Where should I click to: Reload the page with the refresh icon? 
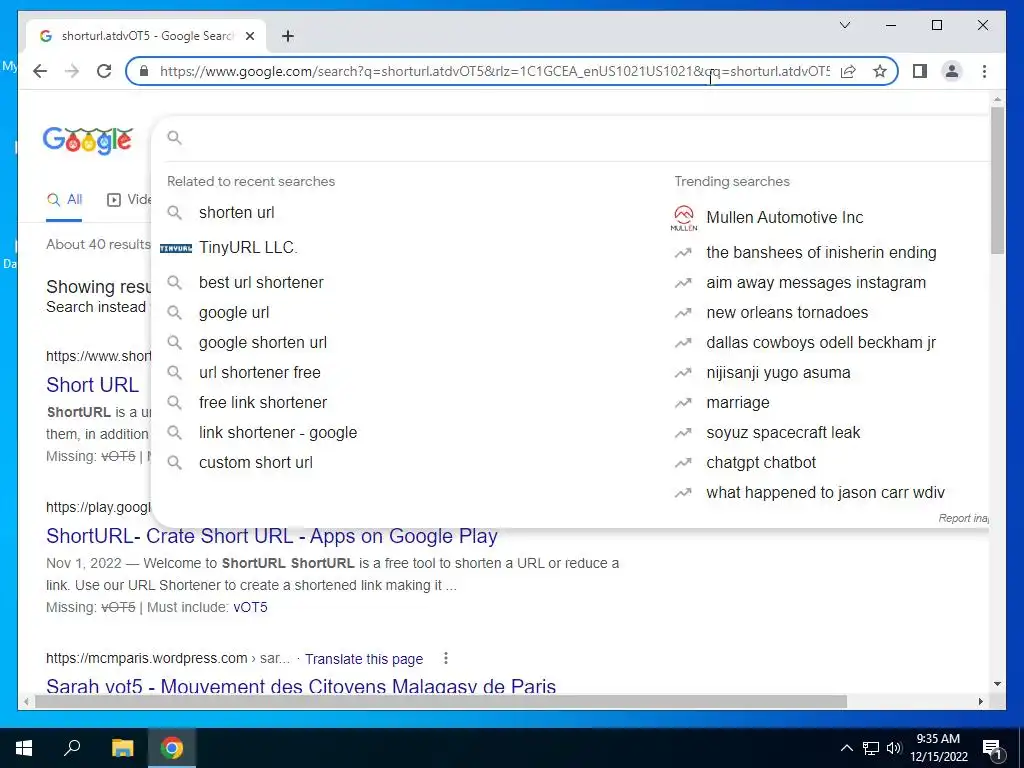click(x=104, y=71)
